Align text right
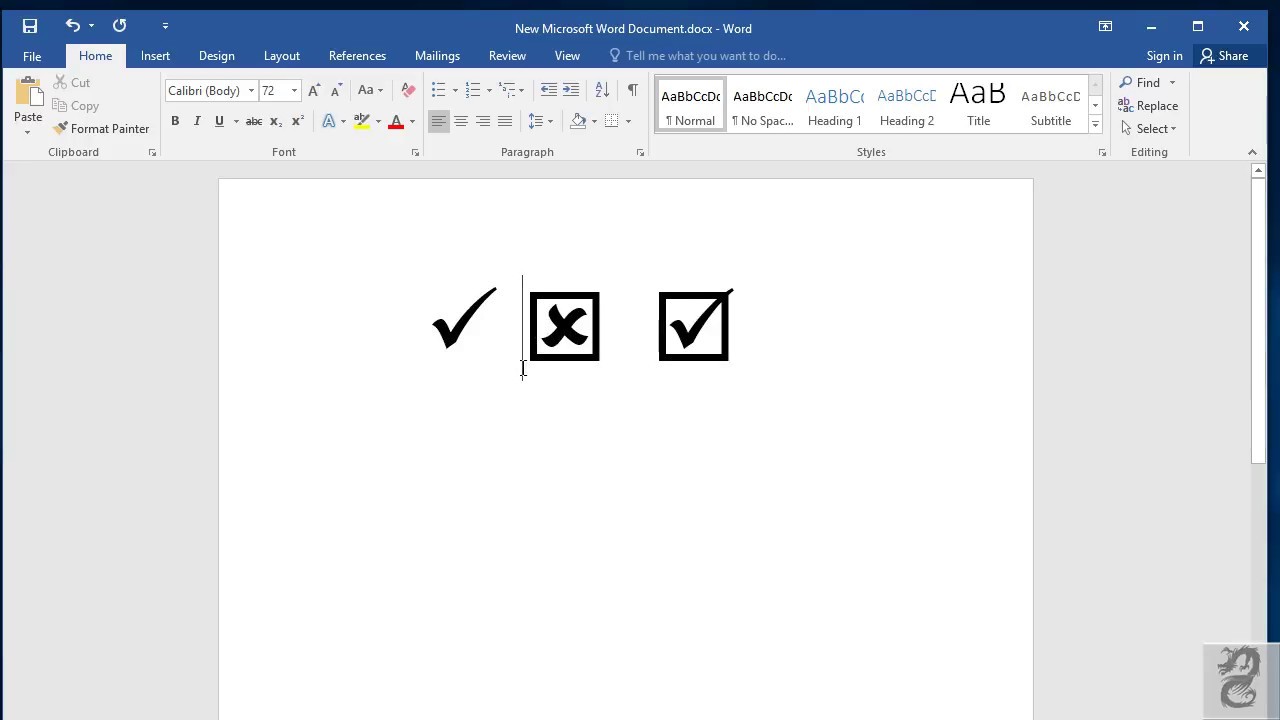1280x720 pixels. [x=483, y=121]
